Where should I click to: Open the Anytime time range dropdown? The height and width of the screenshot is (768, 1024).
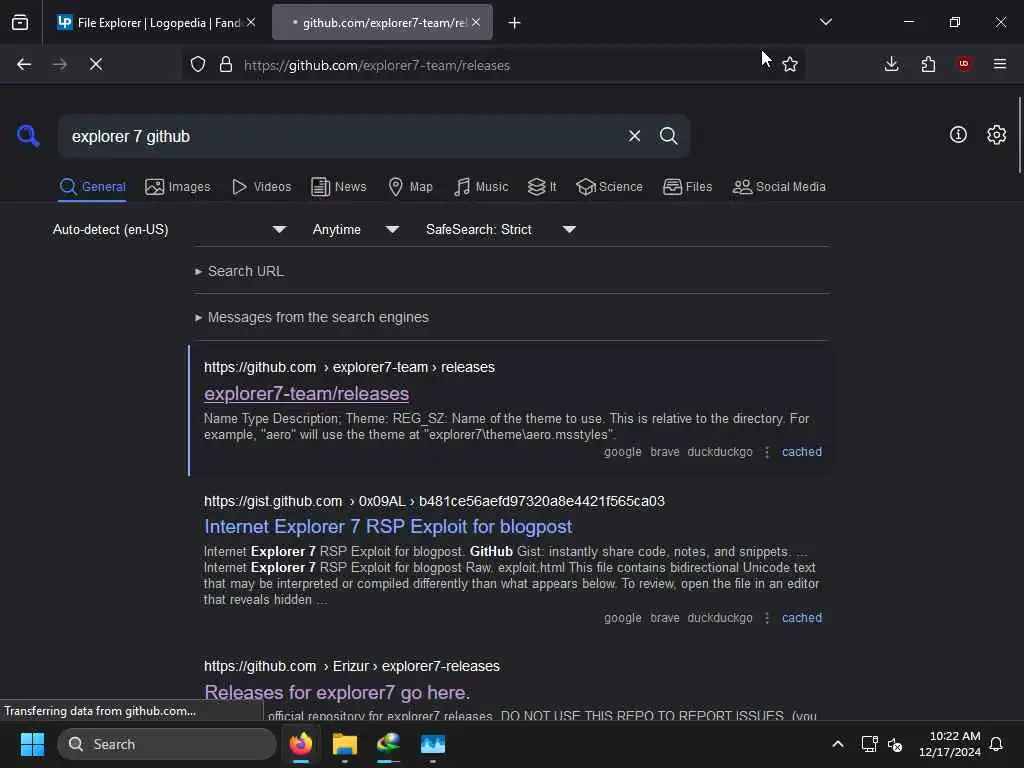(x=355, y=230)
